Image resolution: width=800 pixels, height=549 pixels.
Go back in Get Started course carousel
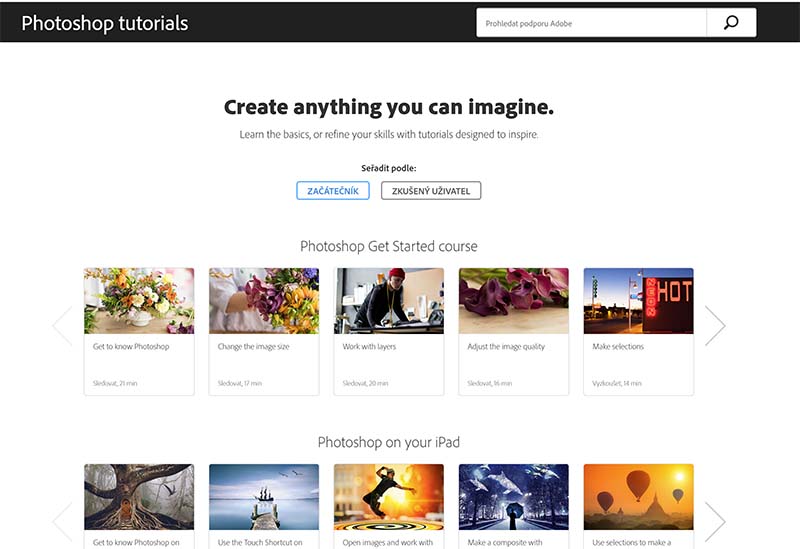(62, 326)
